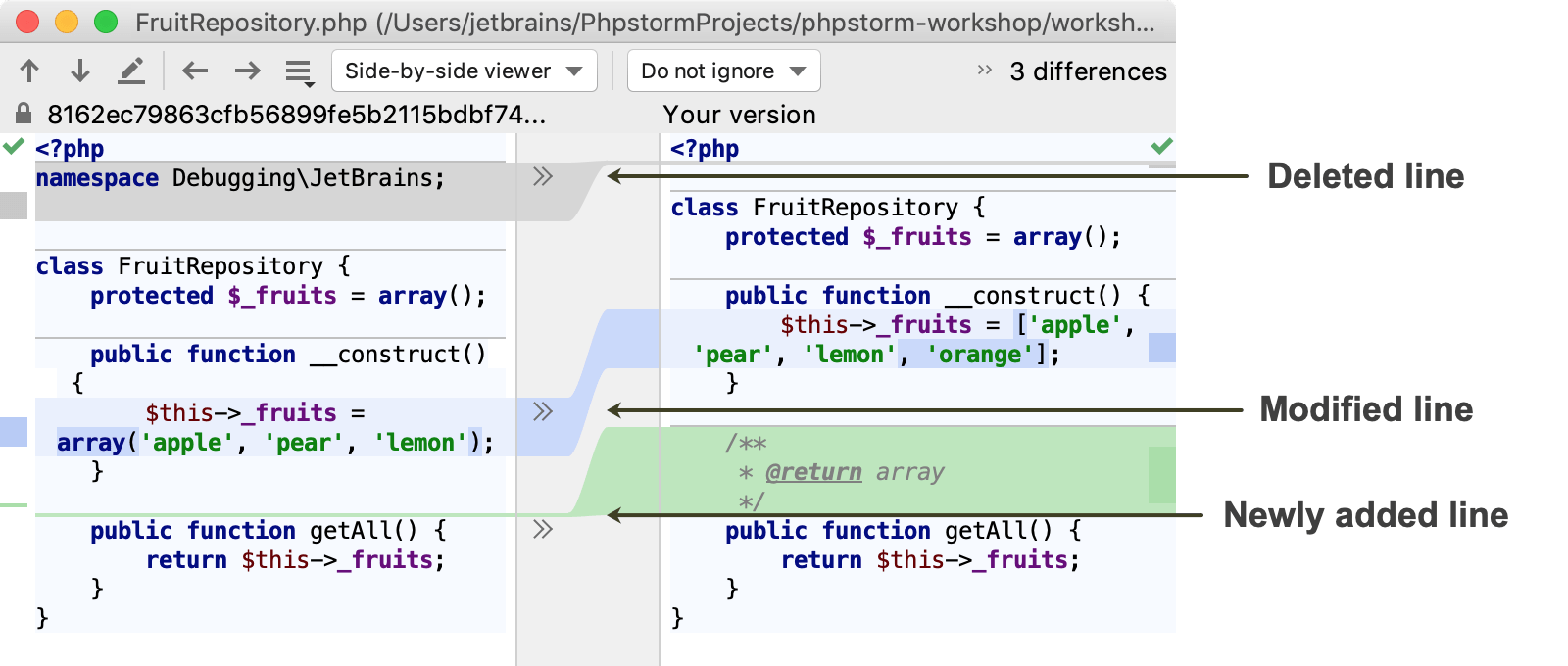Click left pane class FruitRepository line
This screenshot has height=666, width=1568.
point(193,266)
